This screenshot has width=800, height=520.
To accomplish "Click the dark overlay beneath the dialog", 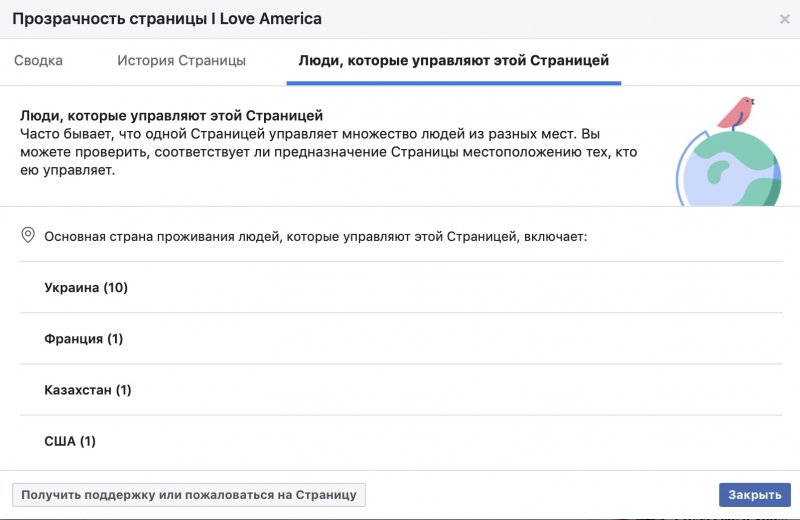I will 400,517.
